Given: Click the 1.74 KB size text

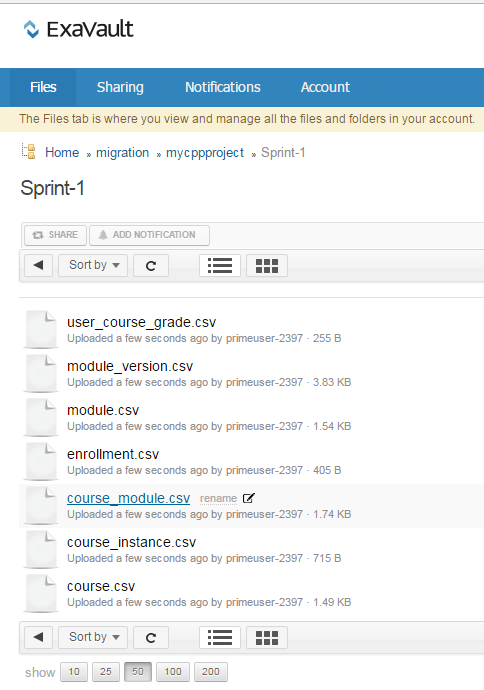Looking at the screenshot, I should click(x=332, y=514).
